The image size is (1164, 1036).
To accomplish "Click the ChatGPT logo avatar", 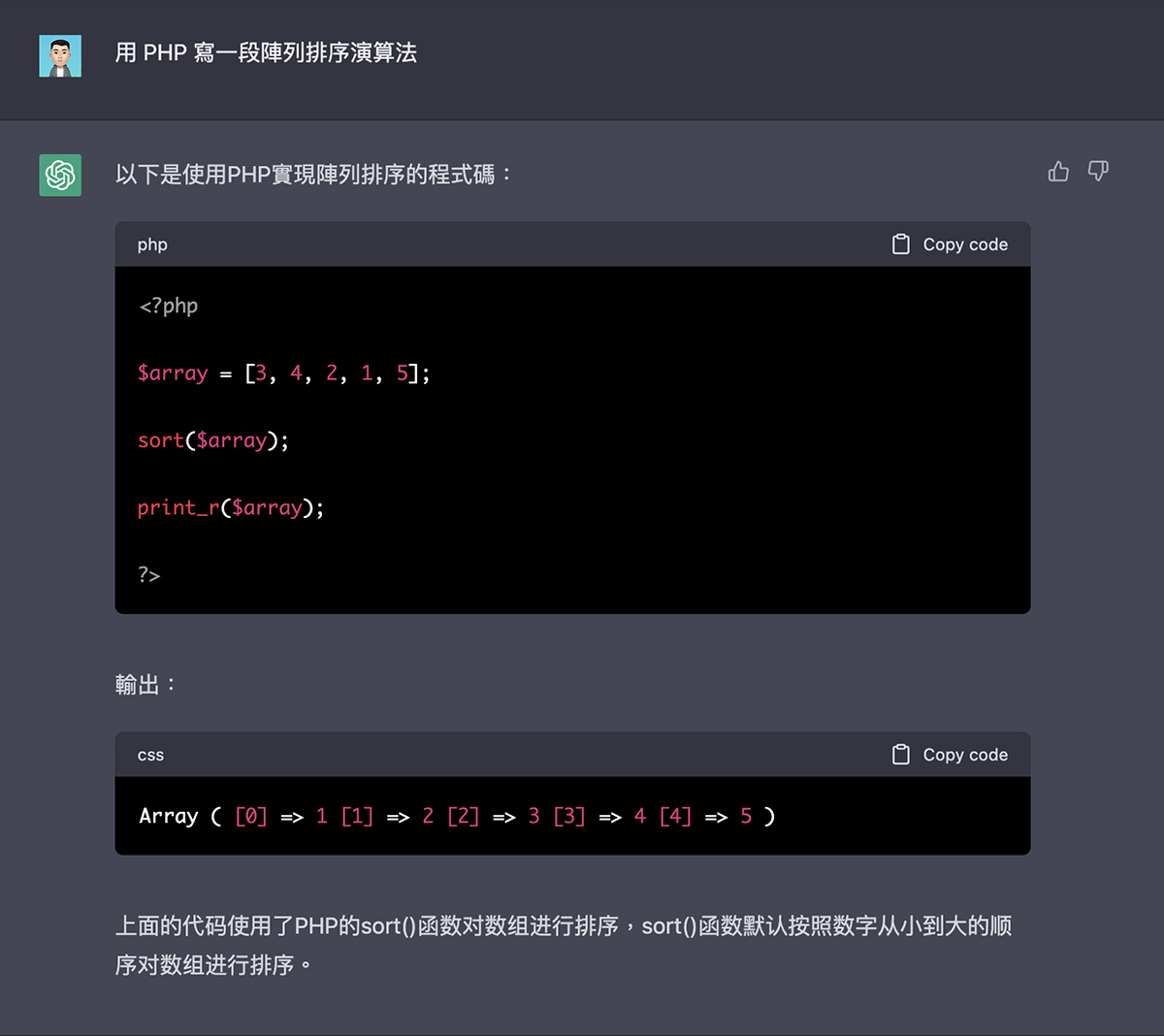I will point(60,175).
